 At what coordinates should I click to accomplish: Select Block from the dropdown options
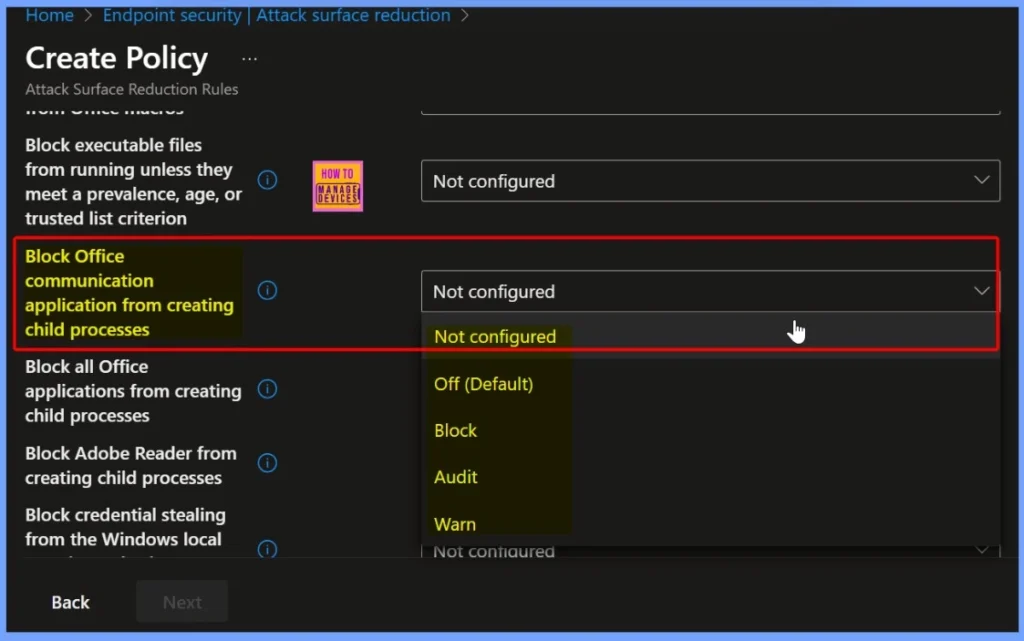coord(456,431)
